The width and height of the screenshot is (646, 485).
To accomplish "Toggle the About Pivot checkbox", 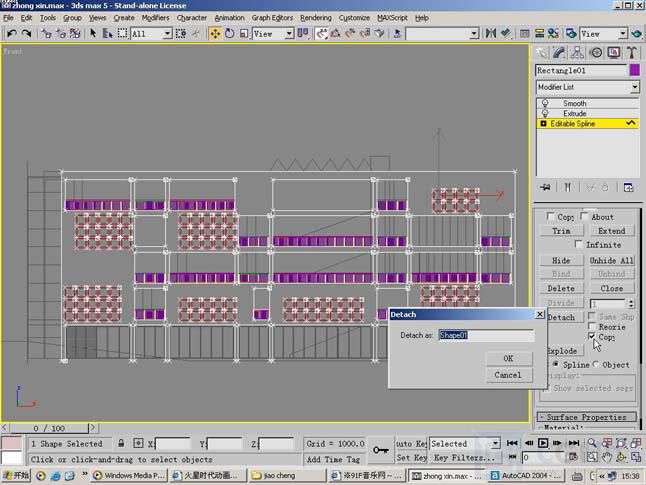I will coord(584,216).
